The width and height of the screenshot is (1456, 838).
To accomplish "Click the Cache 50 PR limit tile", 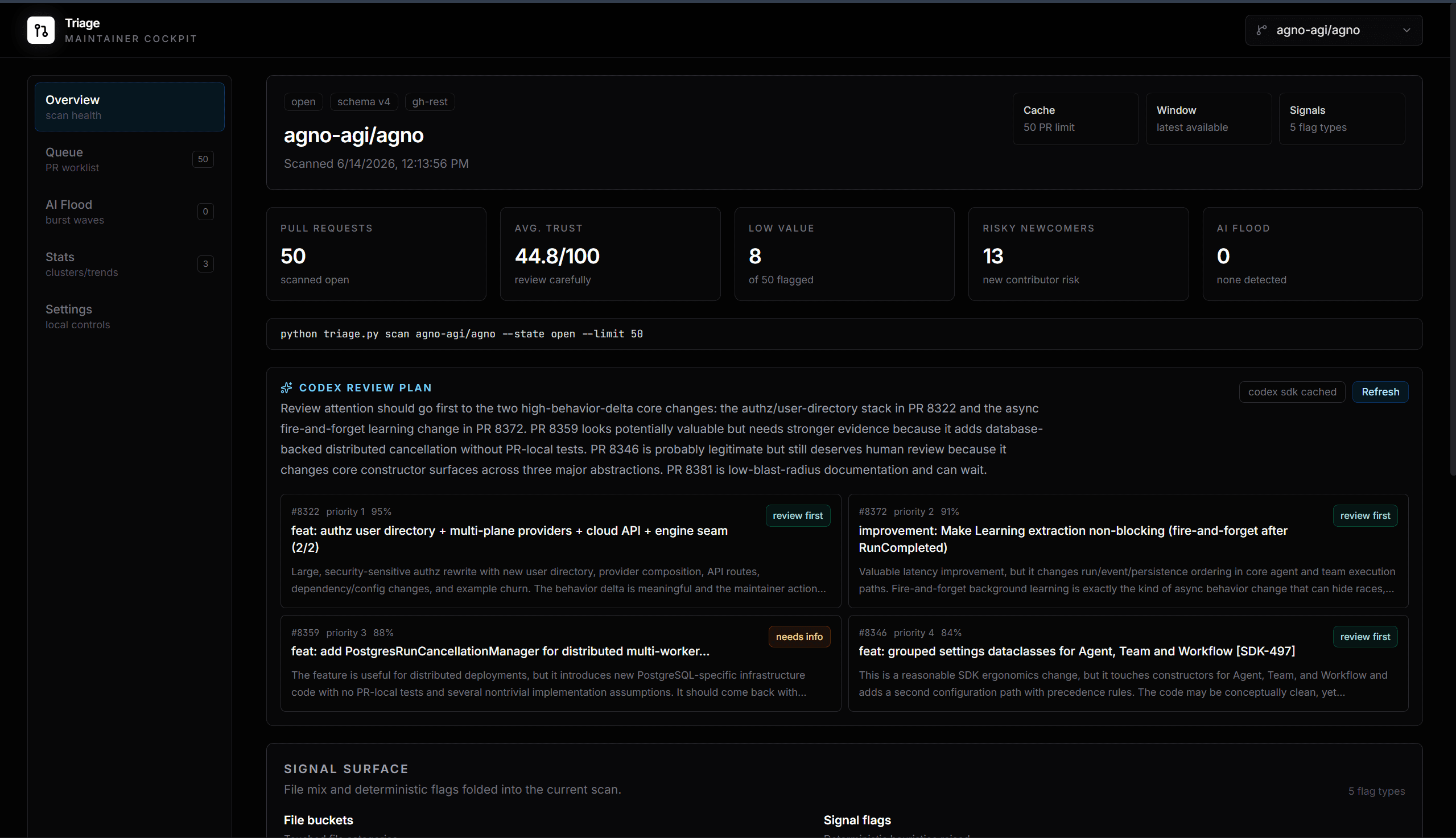I will [x=1075, y=118].
